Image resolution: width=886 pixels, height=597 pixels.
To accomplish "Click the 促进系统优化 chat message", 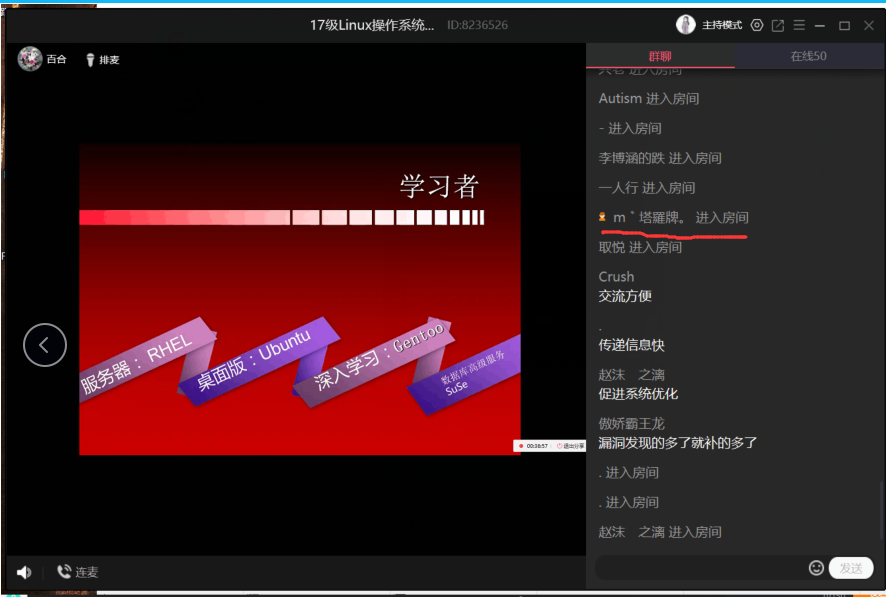I will (638, 394).
